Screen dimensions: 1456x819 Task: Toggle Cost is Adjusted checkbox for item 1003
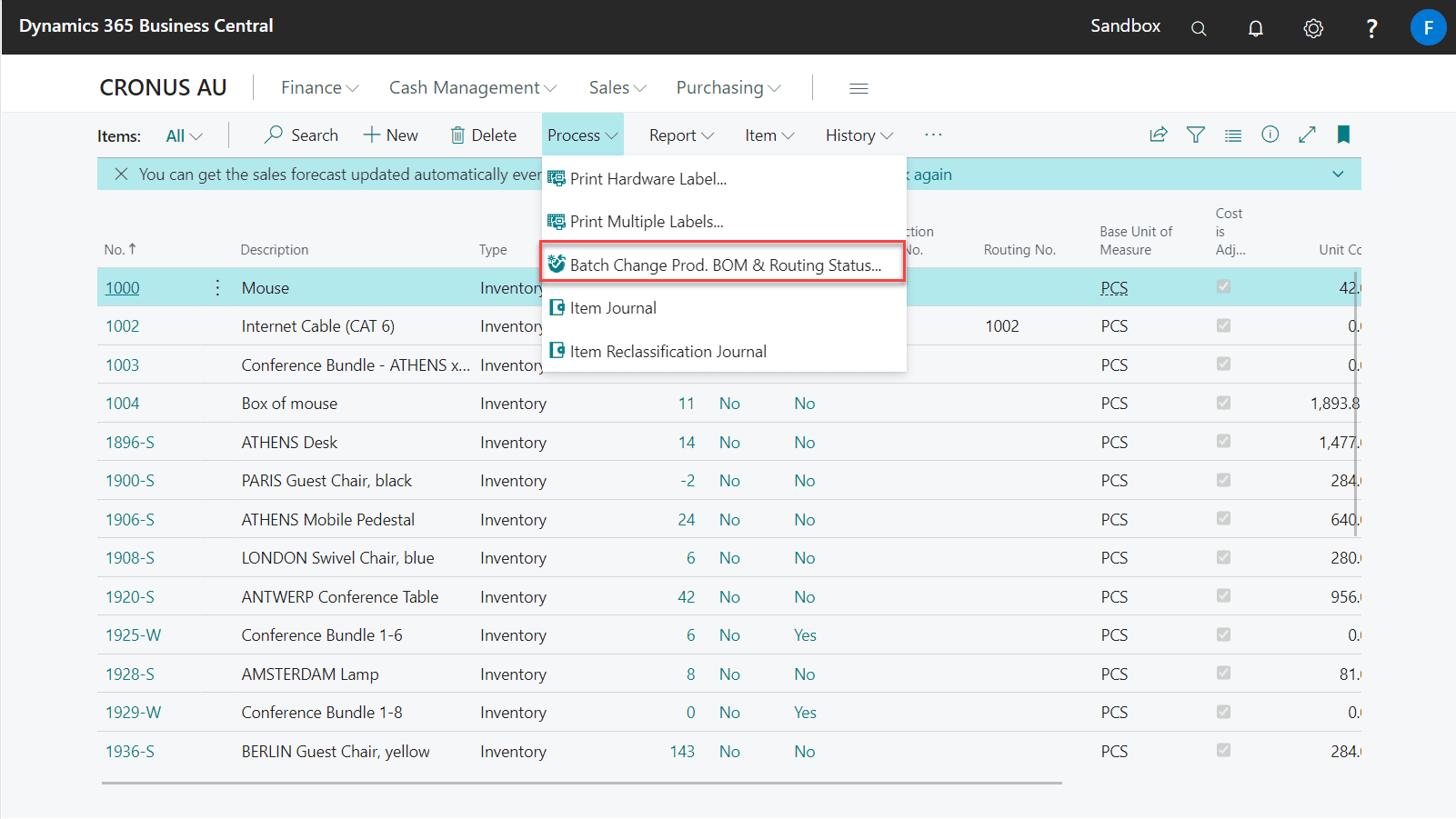1223,364
